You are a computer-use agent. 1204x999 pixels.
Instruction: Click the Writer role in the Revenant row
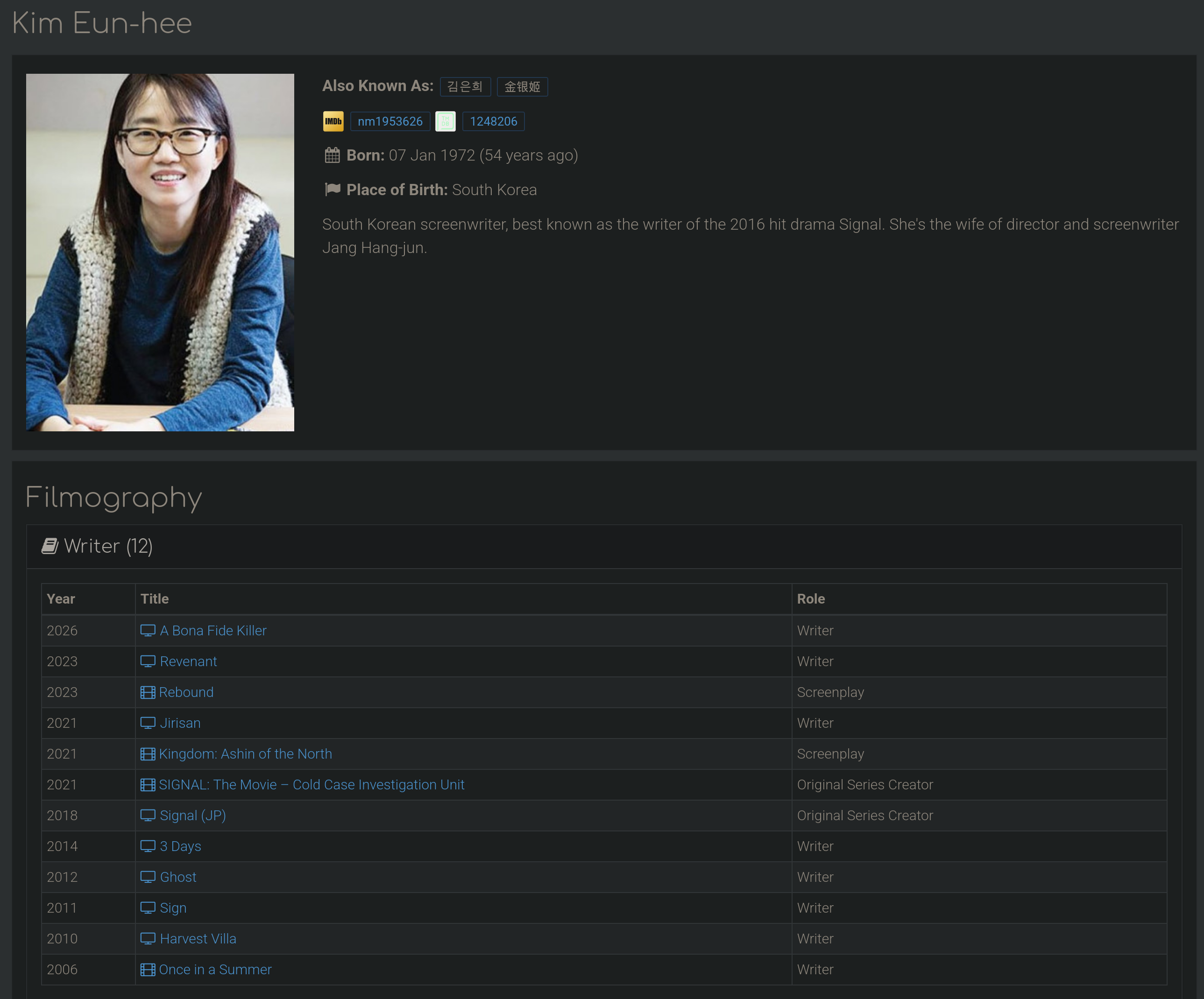pyautogui.click(x=815, y=661)
